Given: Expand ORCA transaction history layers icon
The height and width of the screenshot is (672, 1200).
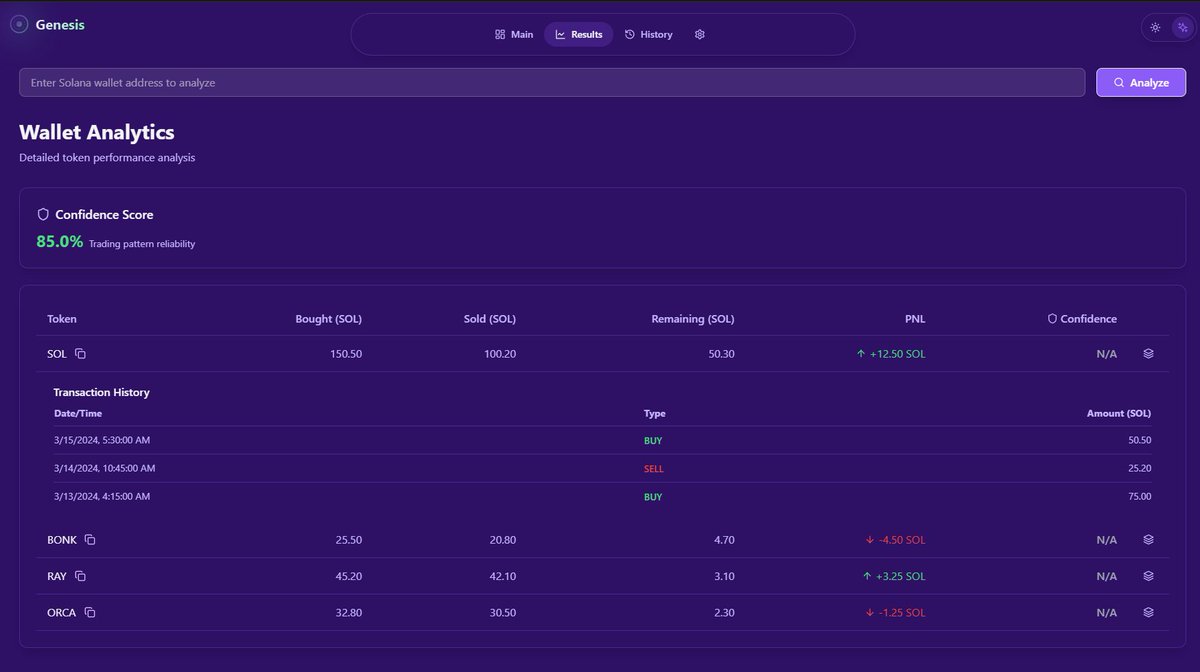Looking at the screenshot, I should click(1148, 612).
